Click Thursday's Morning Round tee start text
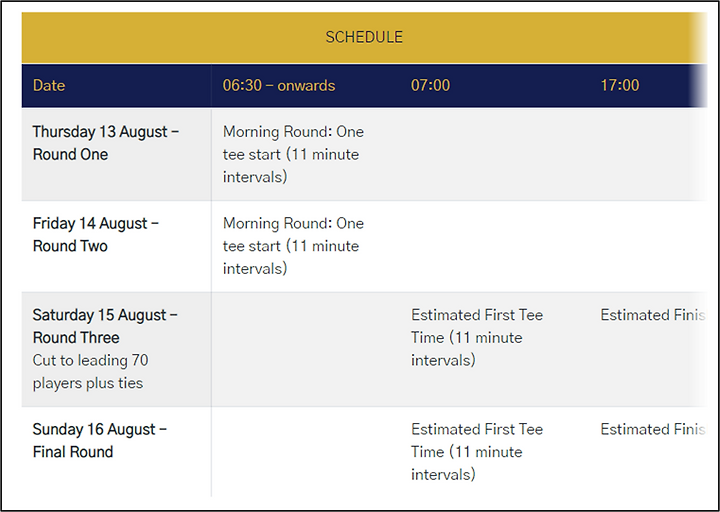Image resolution: width=720 pixels, height=512 pixels. [x=293, y=154]
